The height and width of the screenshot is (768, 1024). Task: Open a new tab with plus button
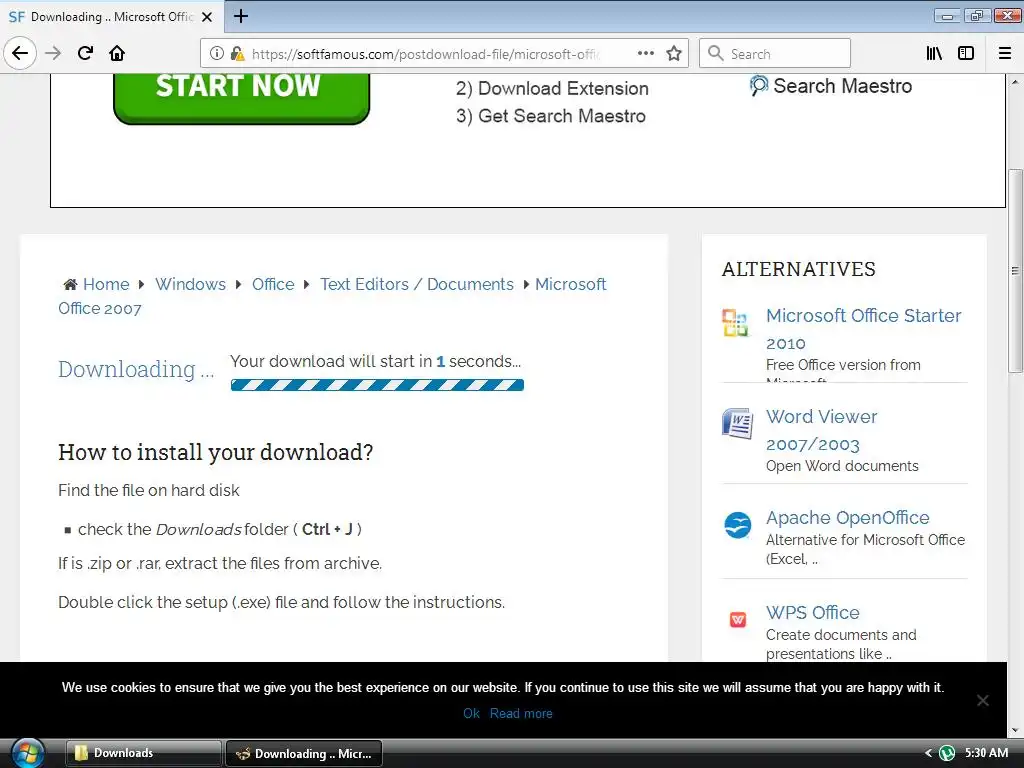[241, 16]
